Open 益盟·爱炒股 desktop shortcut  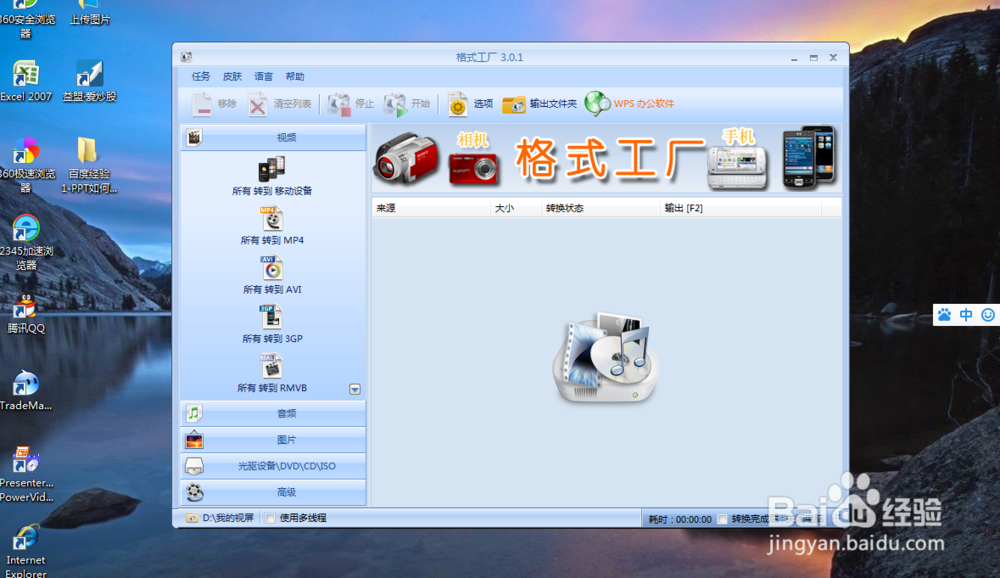pyautogui.click(x=89, y=82)
